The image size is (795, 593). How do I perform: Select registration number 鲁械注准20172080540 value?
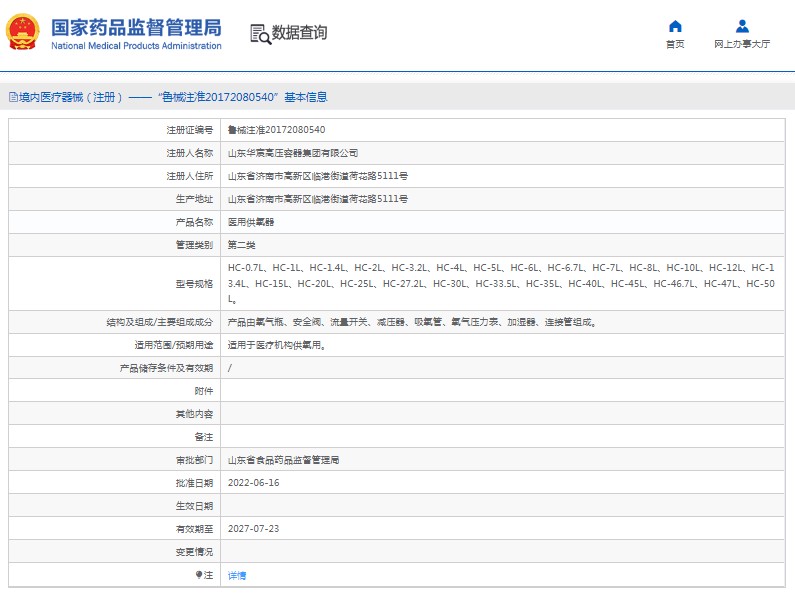pyautogui.click(x=276, y=130)
